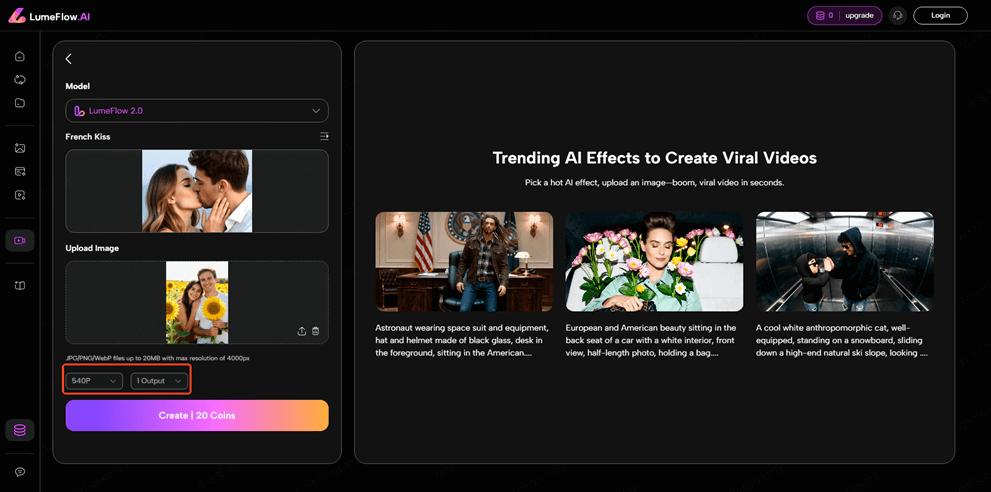991x492 pixels.
Task: Open the 540P resolution dropdown
Action: pos(94,381)
